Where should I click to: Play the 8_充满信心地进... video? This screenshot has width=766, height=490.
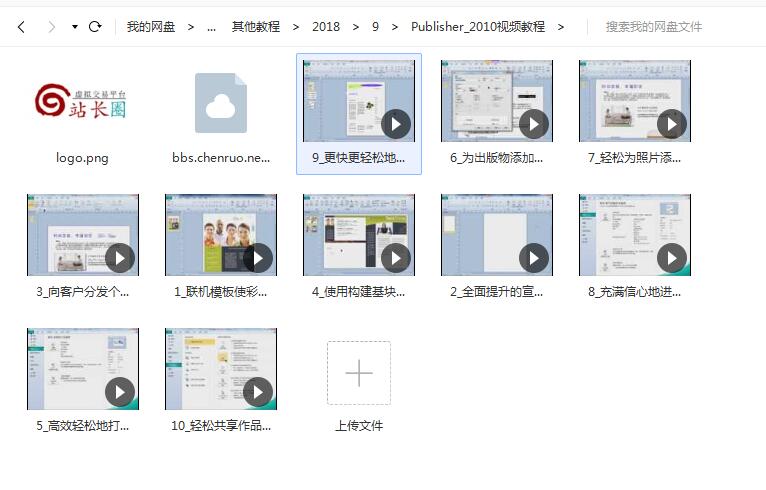(x=672, y=258)
